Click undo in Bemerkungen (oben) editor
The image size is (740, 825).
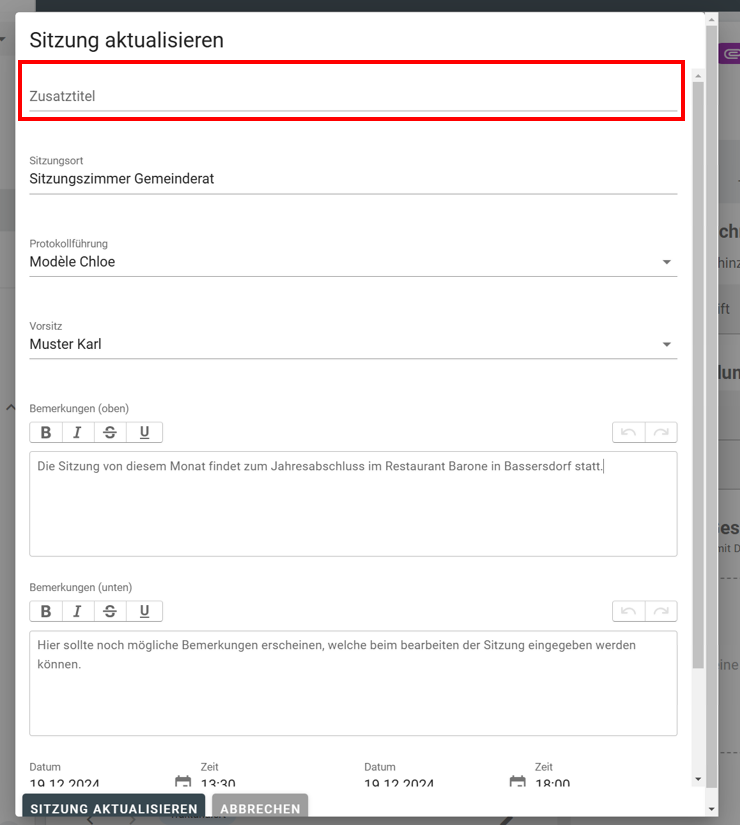[x=628, y=433]
